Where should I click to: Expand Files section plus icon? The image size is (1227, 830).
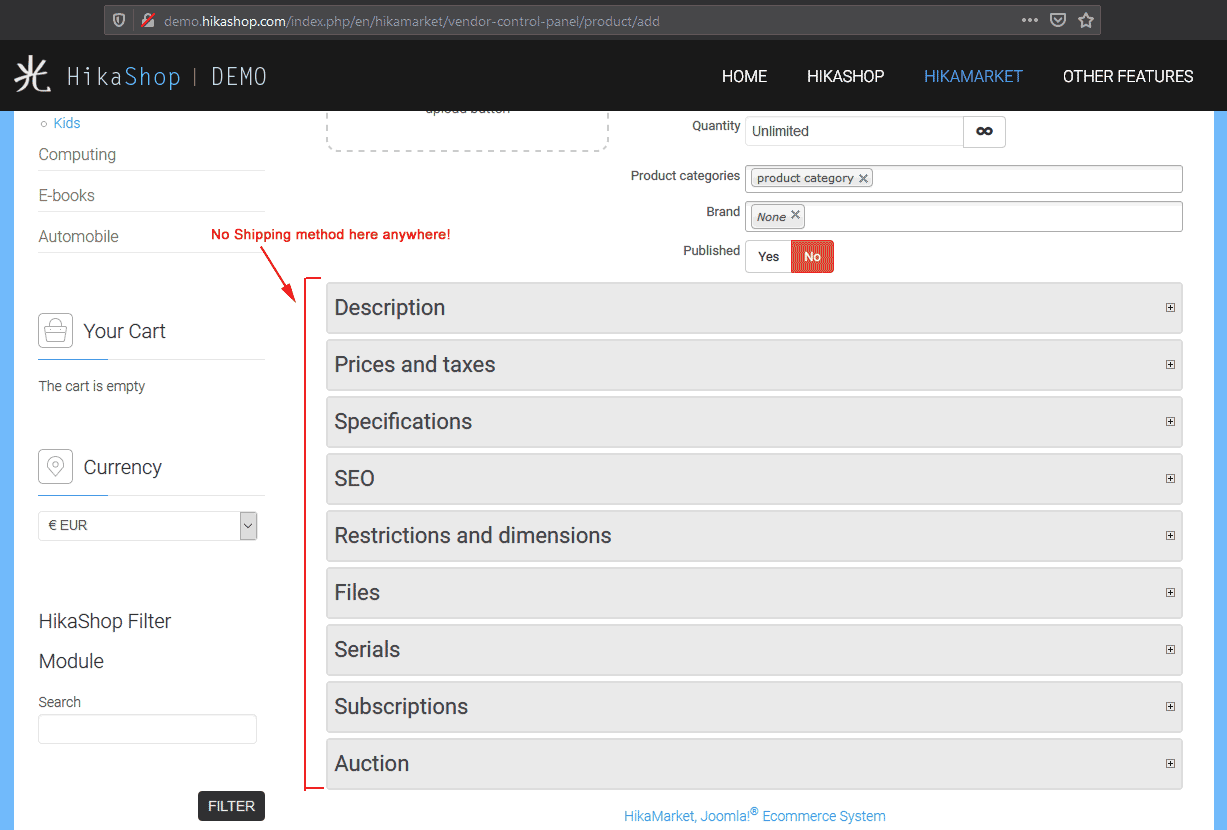pos(1170,593)
